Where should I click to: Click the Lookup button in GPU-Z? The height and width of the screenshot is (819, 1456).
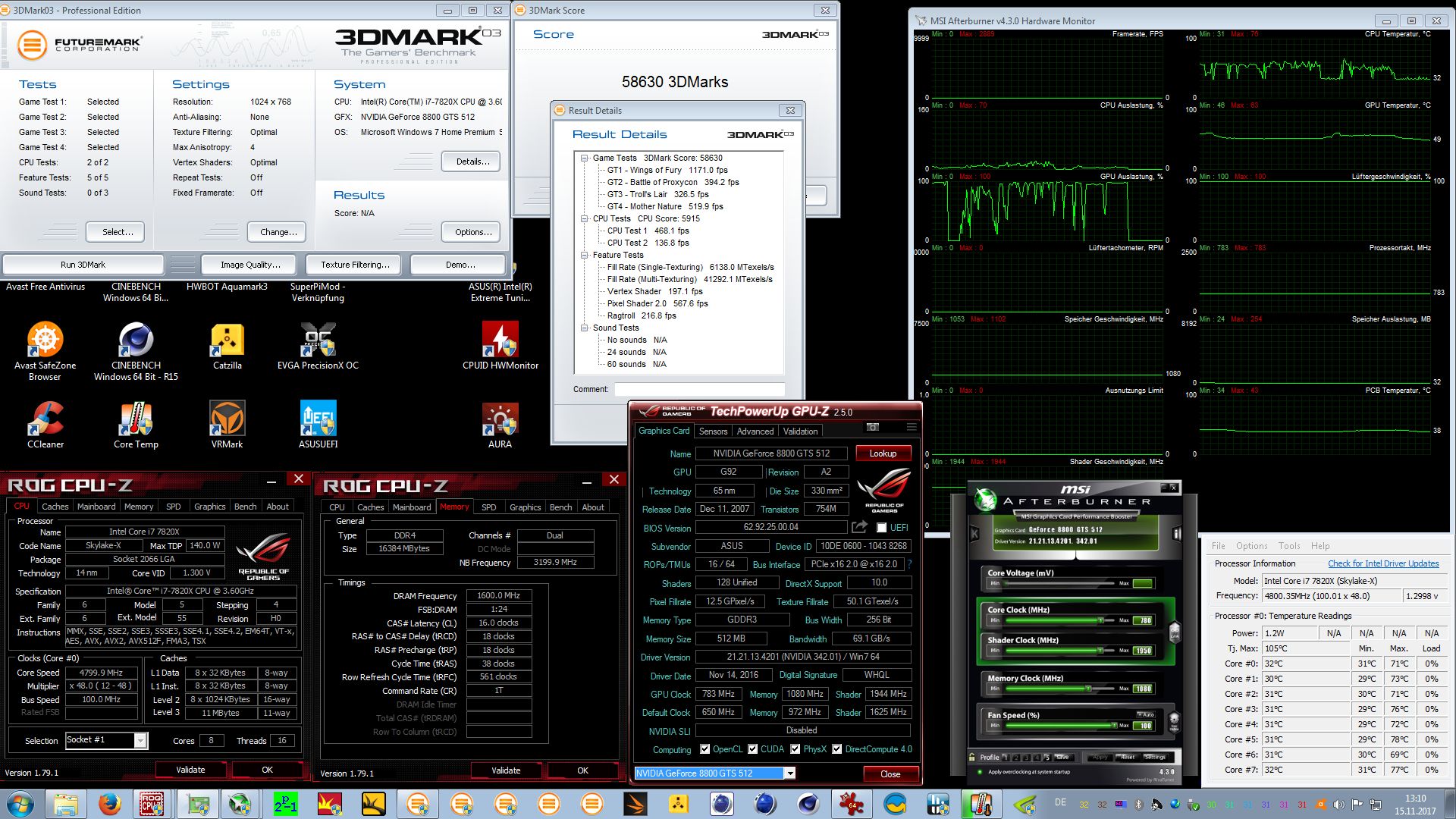[883, 453]
